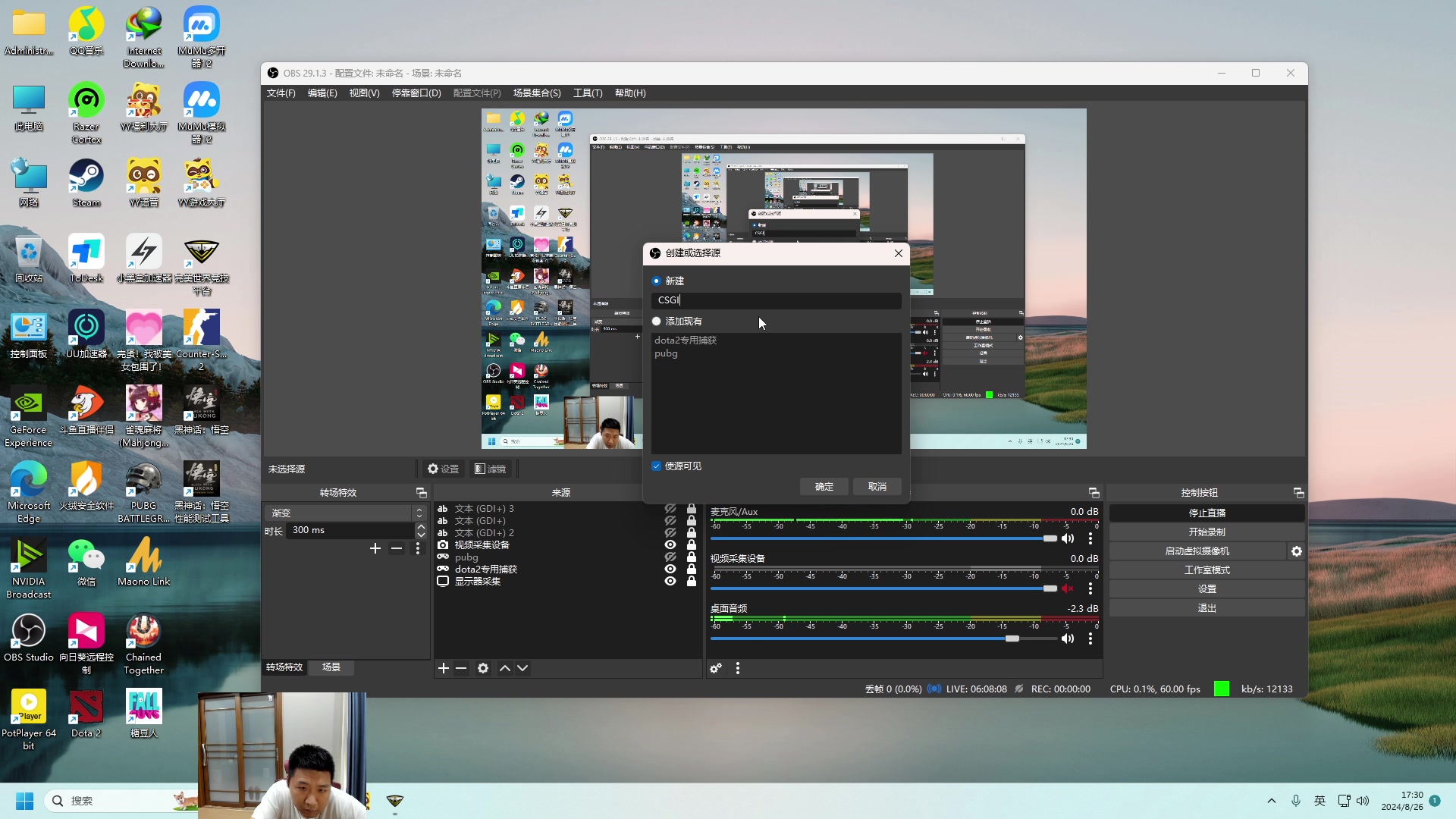This screenshot has height=819, width=1456.
Task: Click 停止直播 button
Action: 1207,513
